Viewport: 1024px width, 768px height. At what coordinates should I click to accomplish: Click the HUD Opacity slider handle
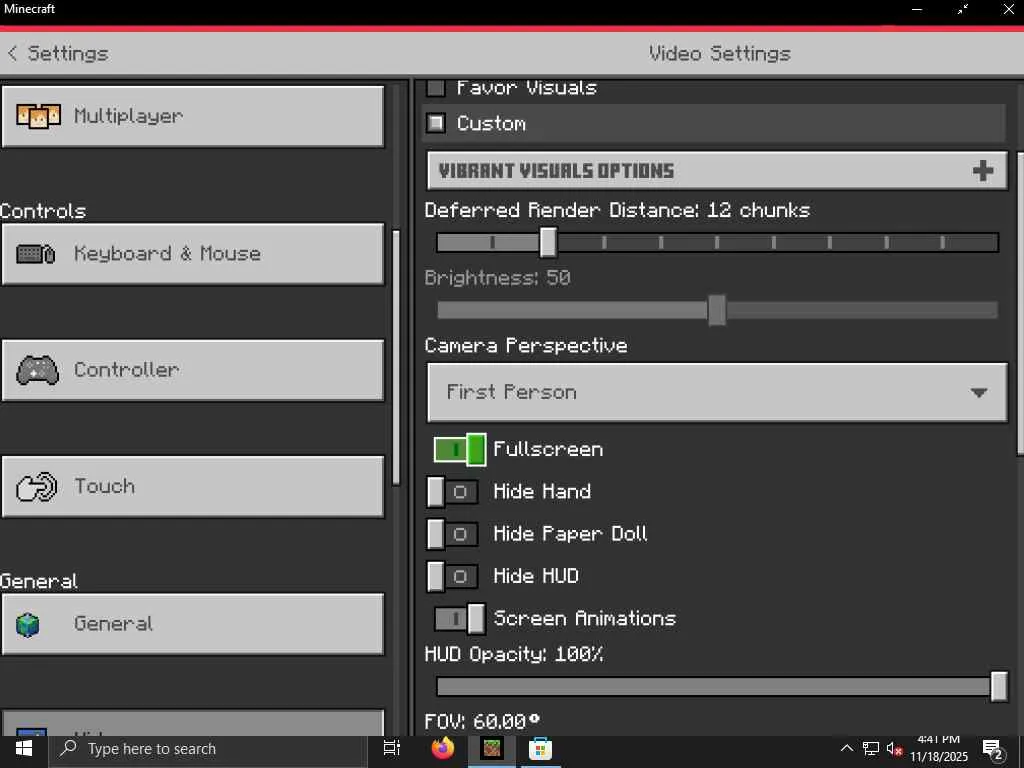click(999, 686)
